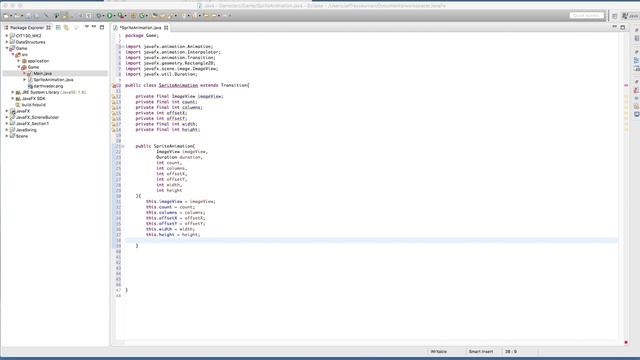Click the Save toolbar icon
The height and width of the screenshot is (360, 640).
(28, 16)
